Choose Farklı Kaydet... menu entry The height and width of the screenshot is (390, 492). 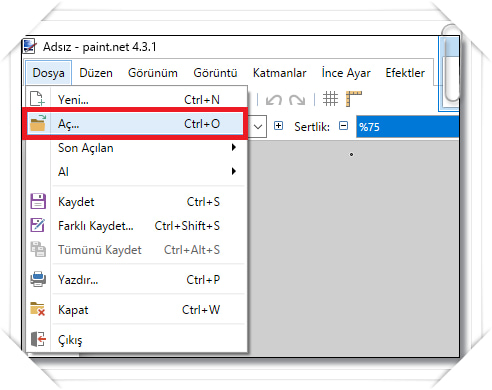click(x=135, y=226)
